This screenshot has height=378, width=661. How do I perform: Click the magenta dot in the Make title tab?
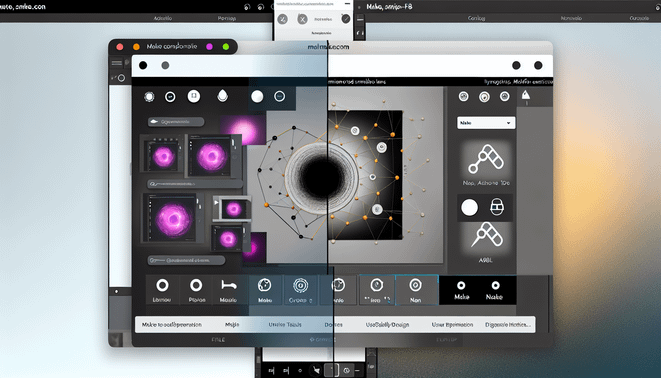210,47
